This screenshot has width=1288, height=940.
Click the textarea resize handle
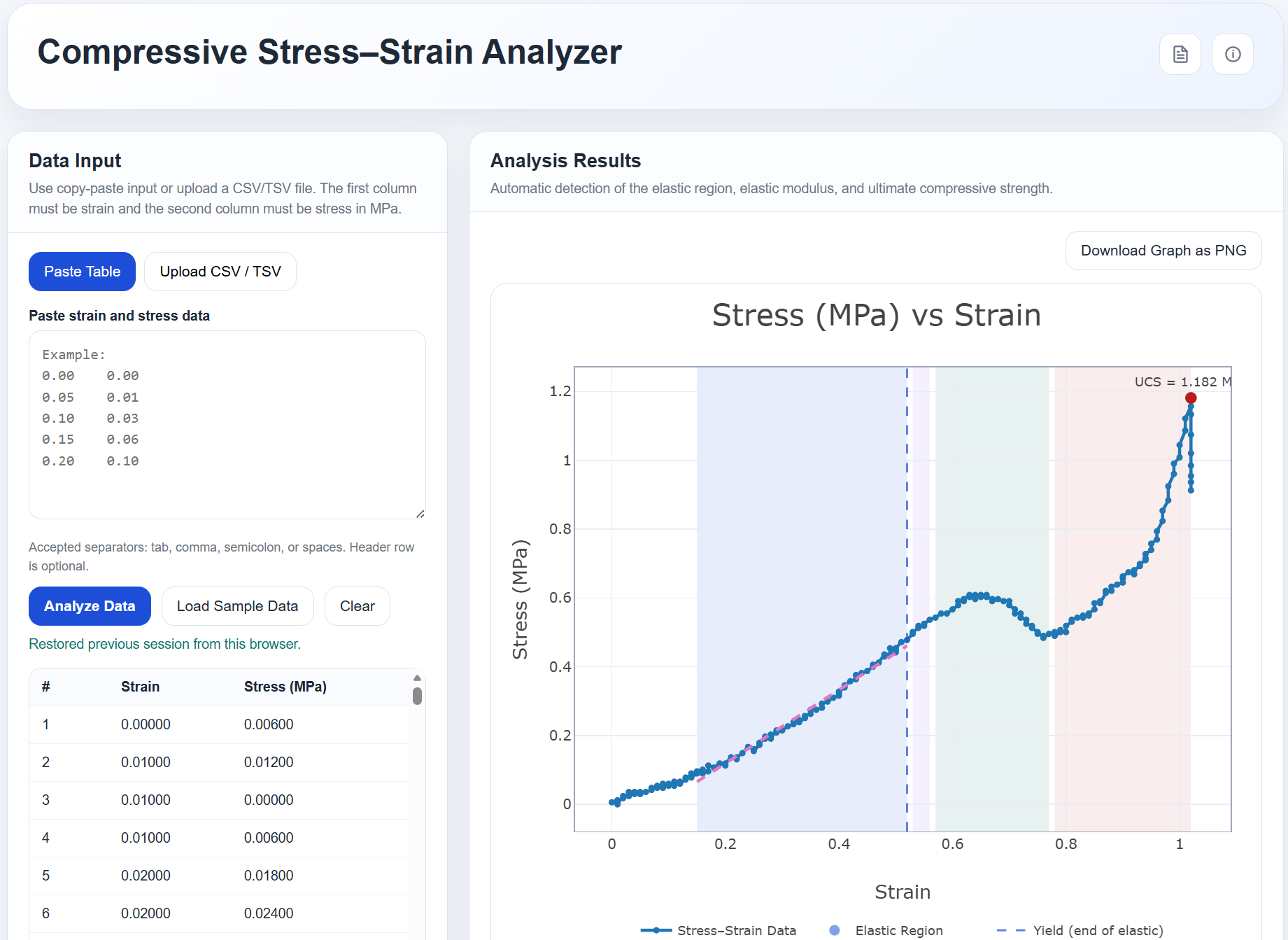click(420, 513)
